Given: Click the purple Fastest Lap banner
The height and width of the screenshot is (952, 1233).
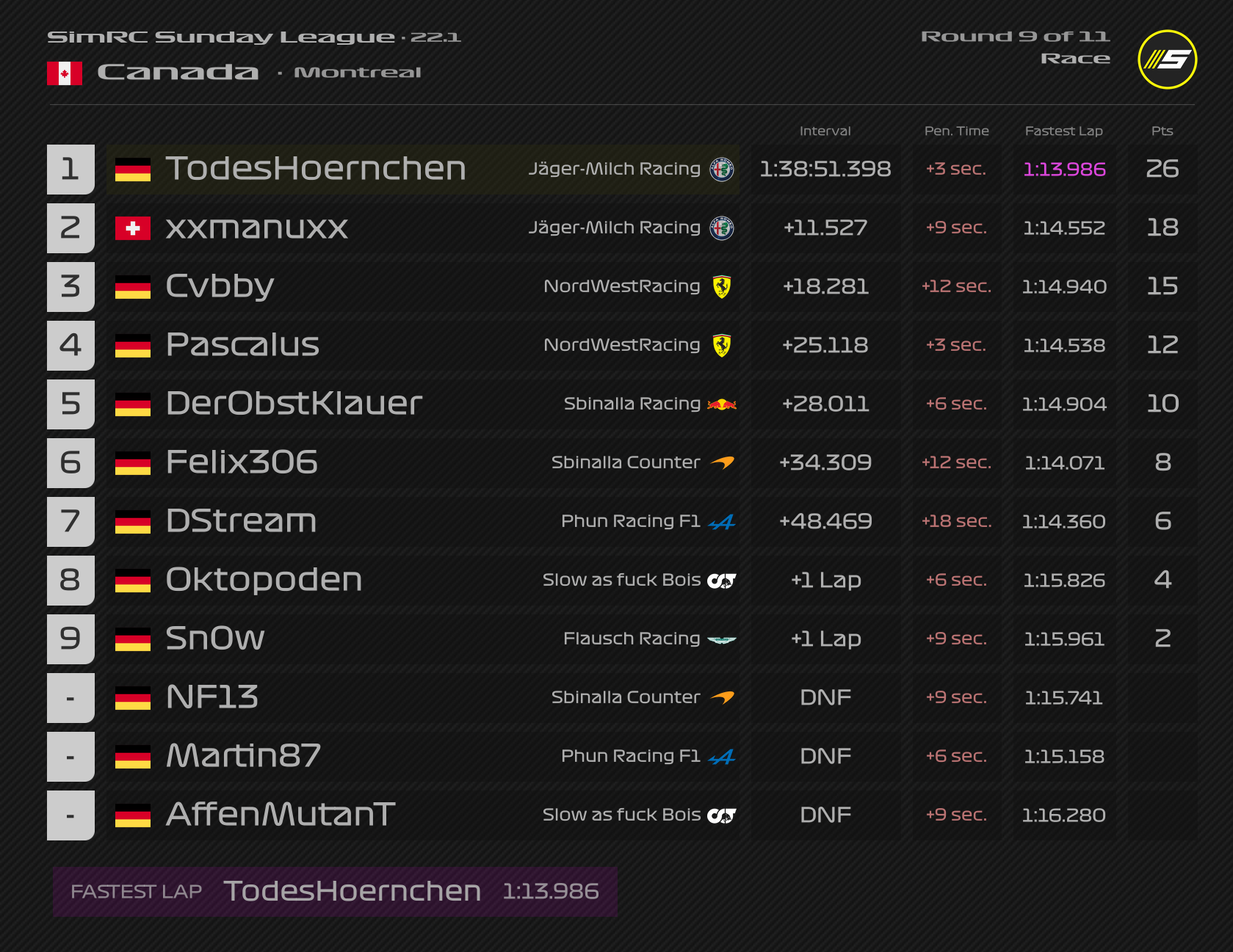Looking at the screenshot, I should coord(335,892).
